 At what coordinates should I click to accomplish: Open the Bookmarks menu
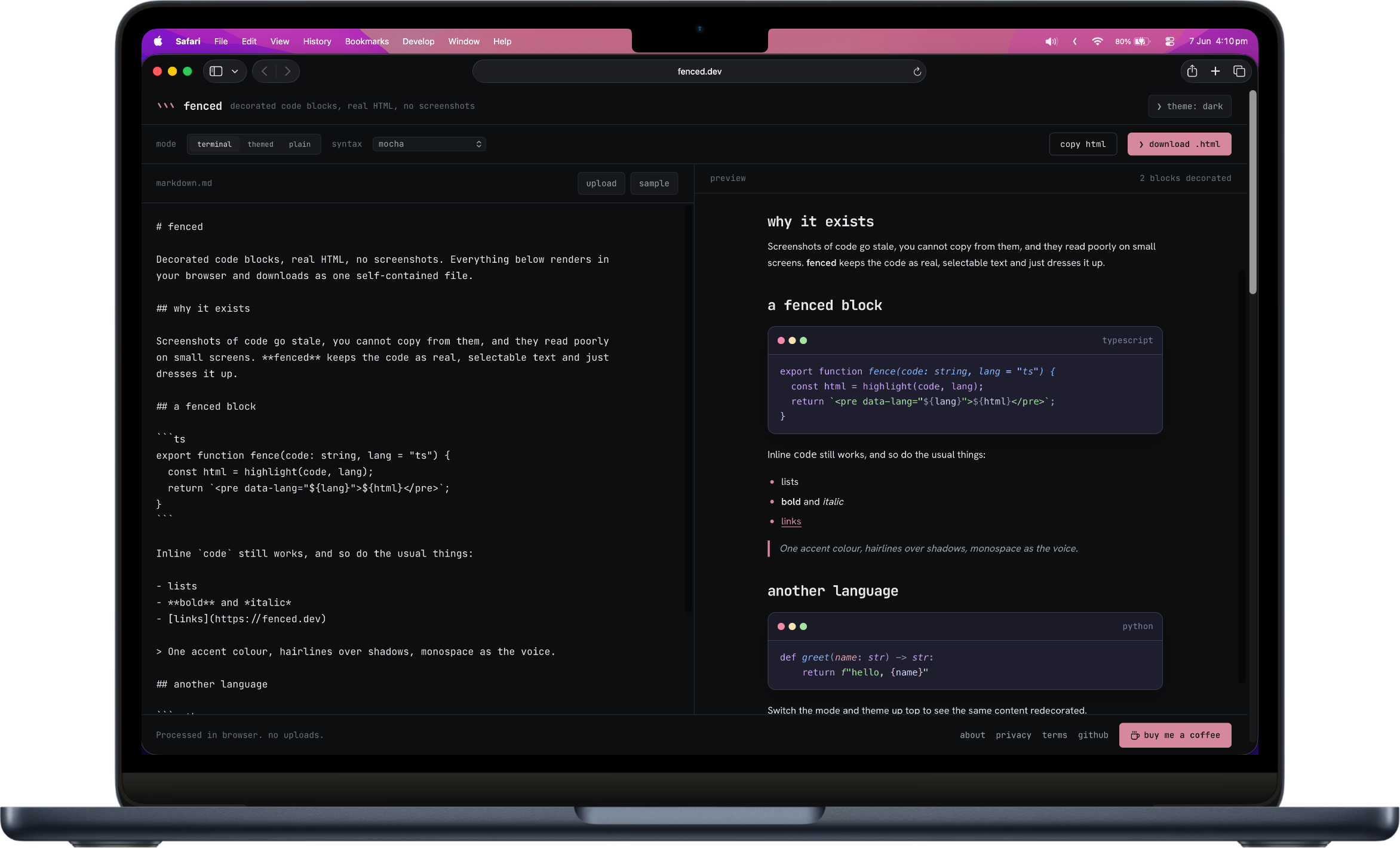point(367,41)
